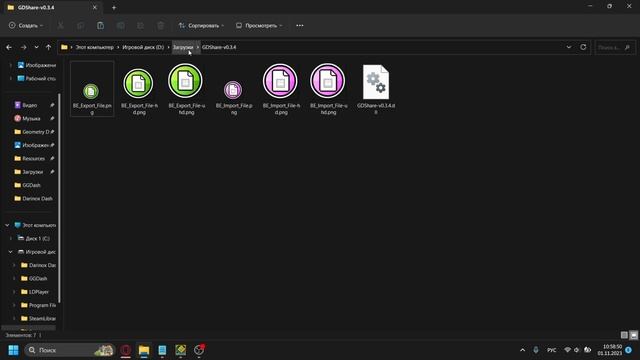Select the BE_Export_File-uhd.png file
The height and width of the screenshot is (360, 640).
pyautogui.click(x=186, y=89)
